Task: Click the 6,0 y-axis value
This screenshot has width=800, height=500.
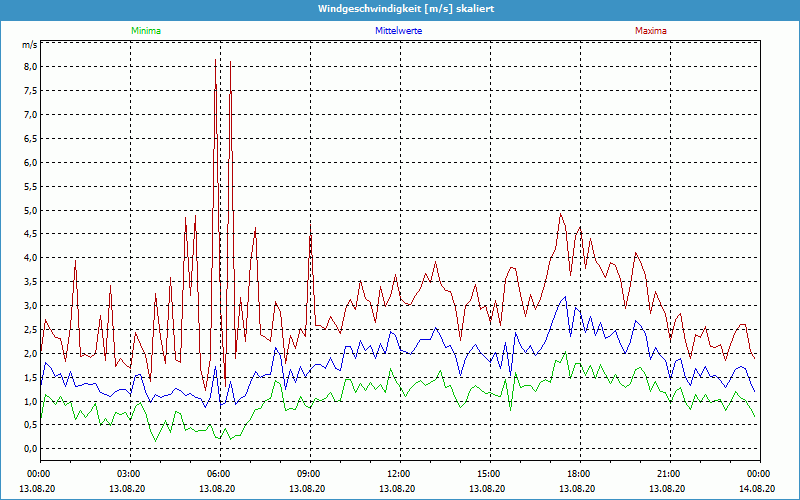Action: pyautogui.click(x=31, y=163)
